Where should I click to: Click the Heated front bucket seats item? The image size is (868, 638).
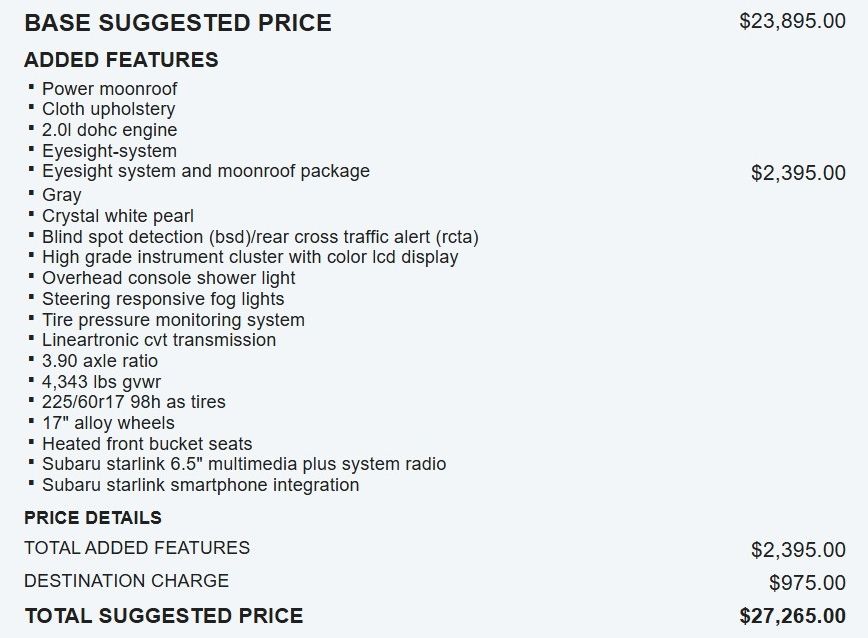pos(147,444)
